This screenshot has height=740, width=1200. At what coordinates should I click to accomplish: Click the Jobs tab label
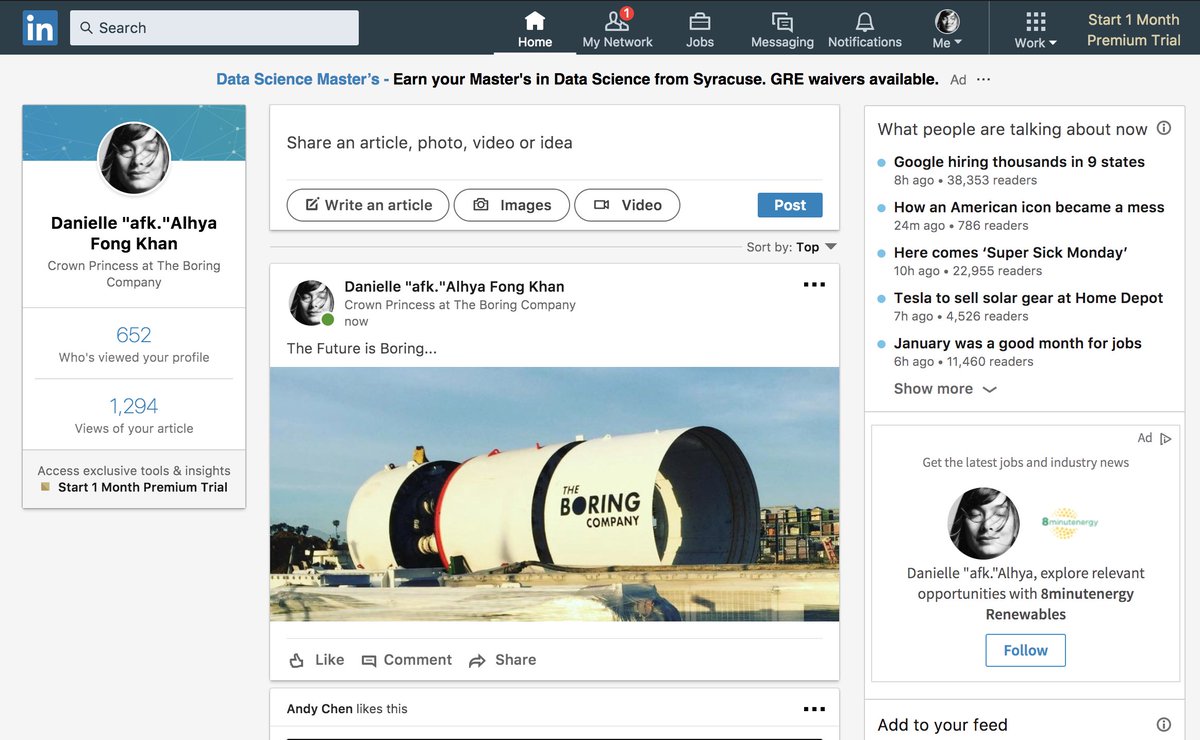700,42
